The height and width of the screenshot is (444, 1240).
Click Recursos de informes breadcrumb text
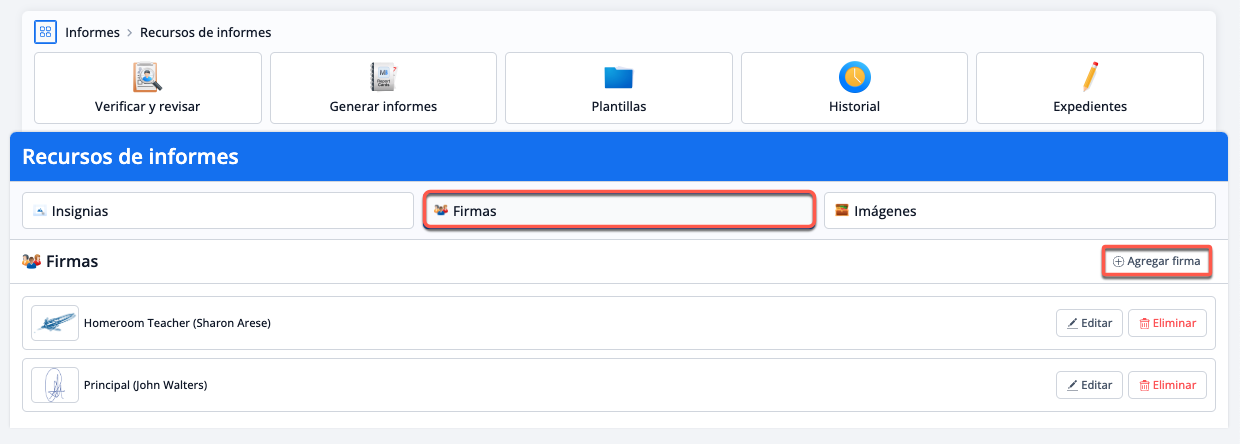[205, 32]
